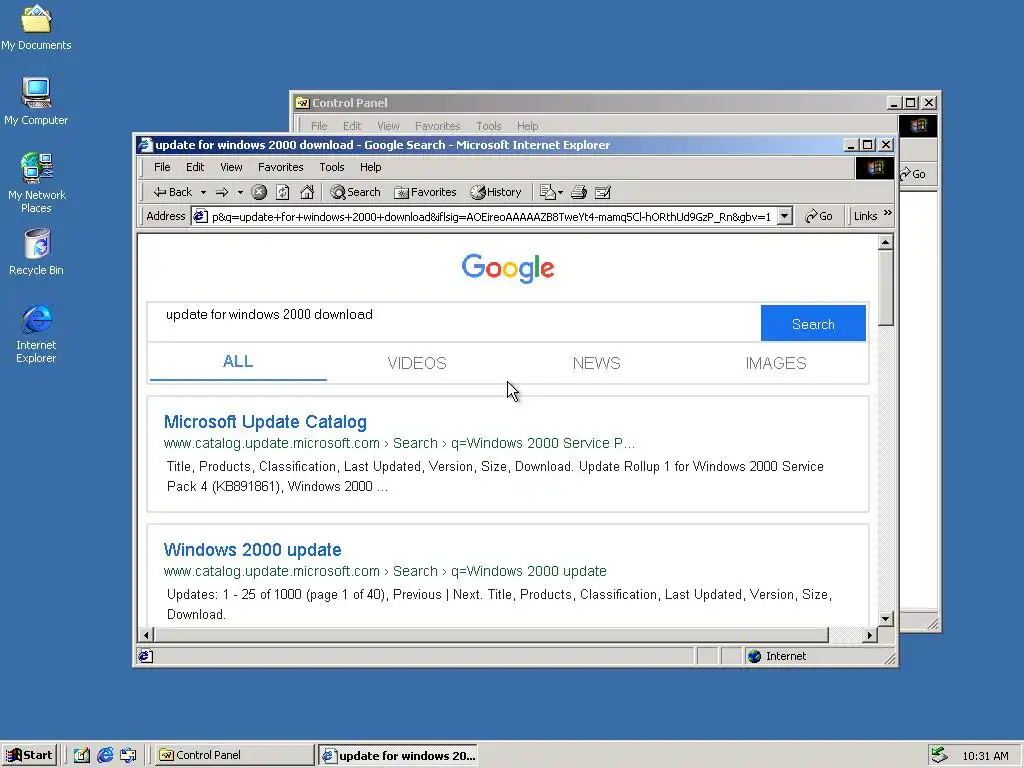Image resolution: width=1024 pixels, height=768 pixels.
Task: Open the Tools menu in Internet Explorer
Action: tap(332, 167)
